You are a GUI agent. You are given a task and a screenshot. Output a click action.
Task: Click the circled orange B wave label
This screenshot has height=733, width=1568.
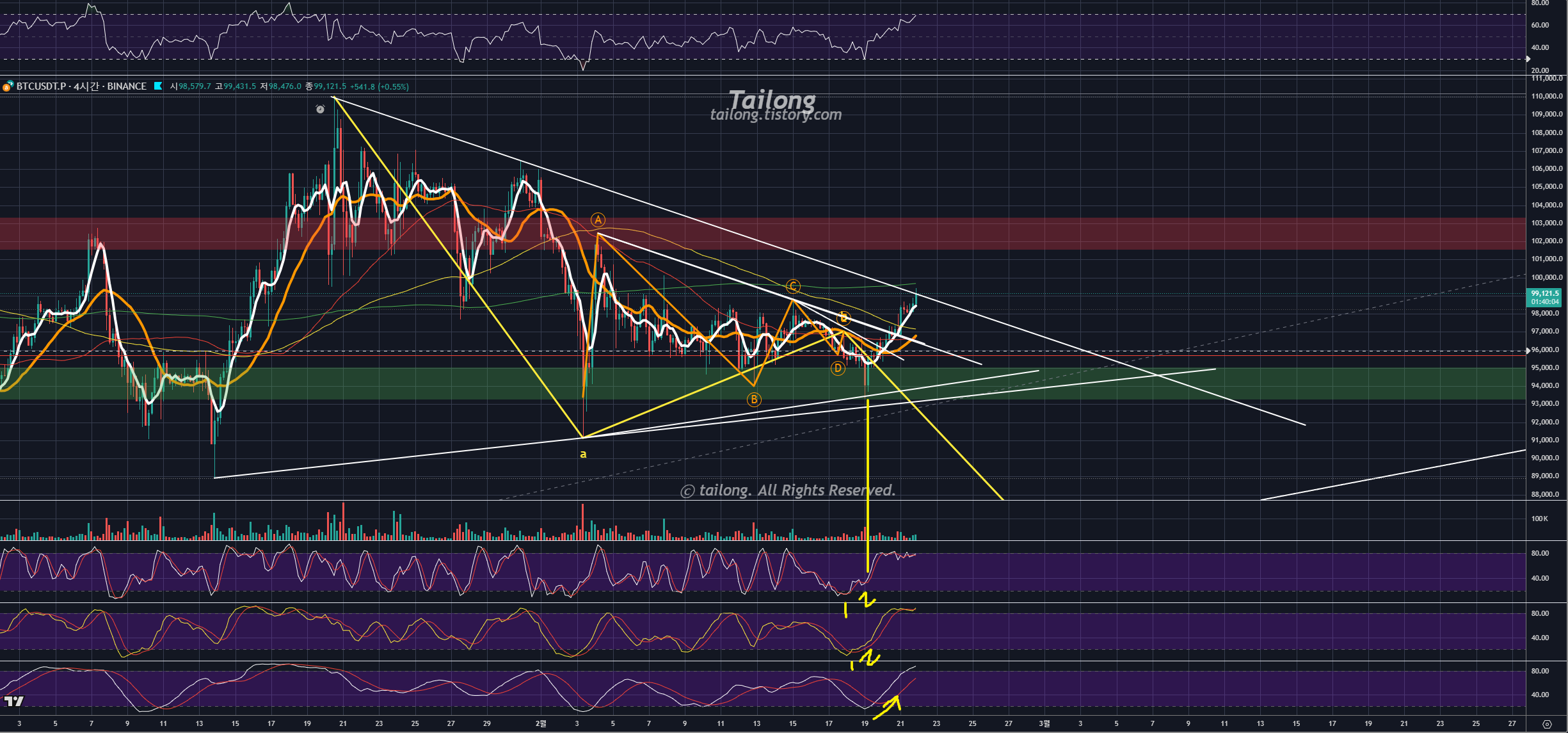tap(754, 399)
